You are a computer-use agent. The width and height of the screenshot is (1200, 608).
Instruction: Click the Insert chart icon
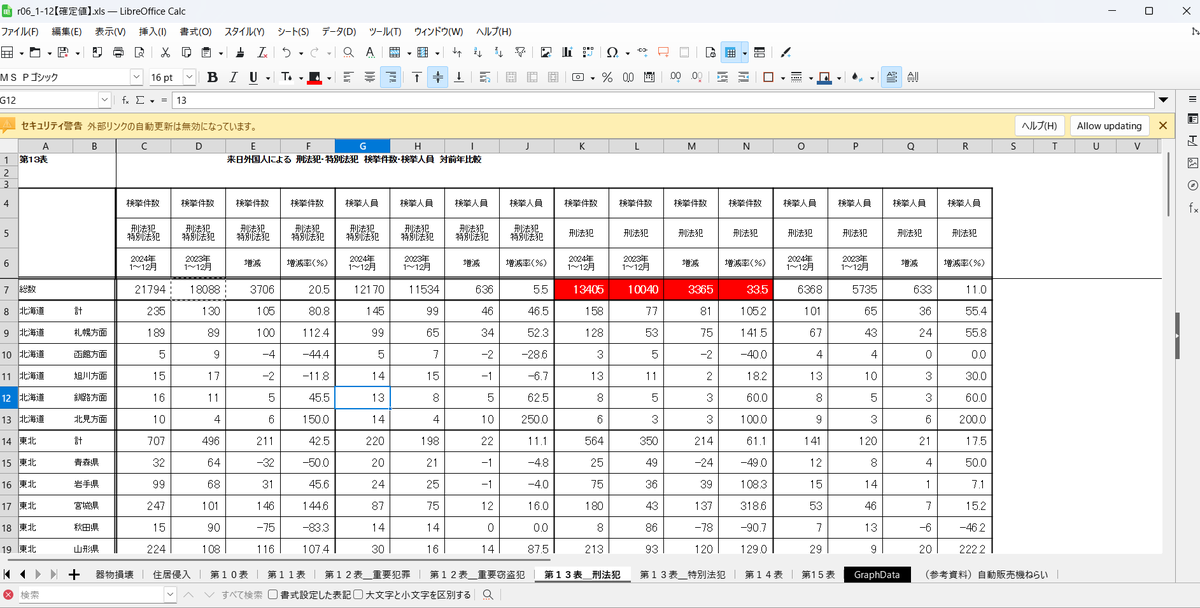tap(568, 52)
